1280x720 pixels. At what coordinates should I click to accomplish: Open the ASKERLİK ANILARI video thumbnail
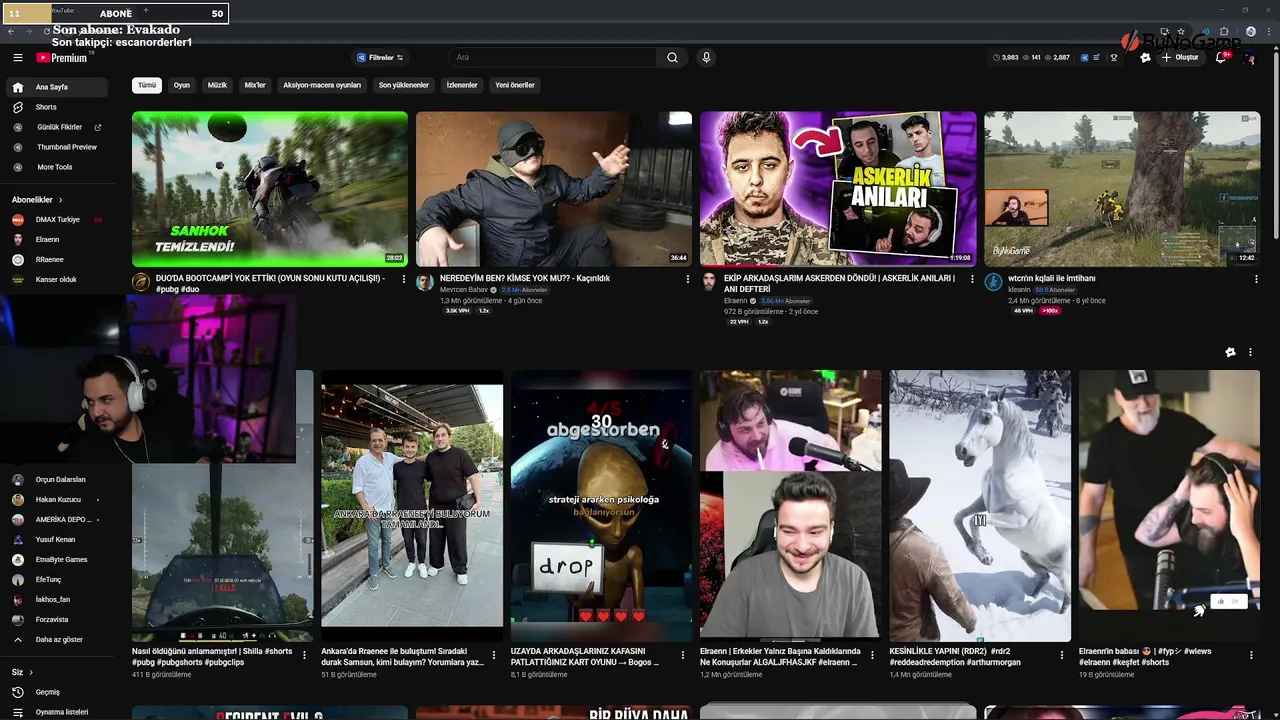838,189
